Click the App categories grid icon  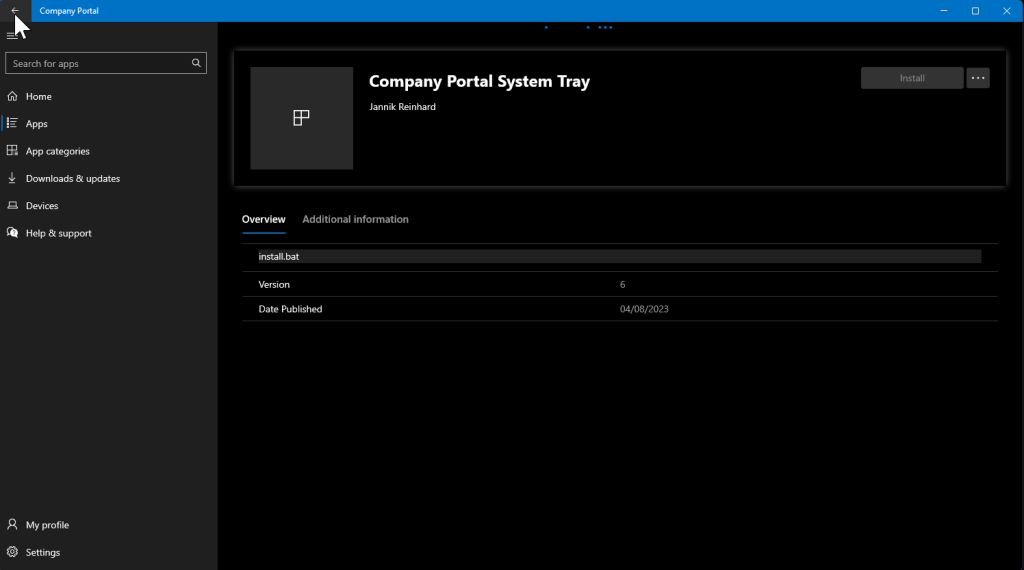[12, 151]
